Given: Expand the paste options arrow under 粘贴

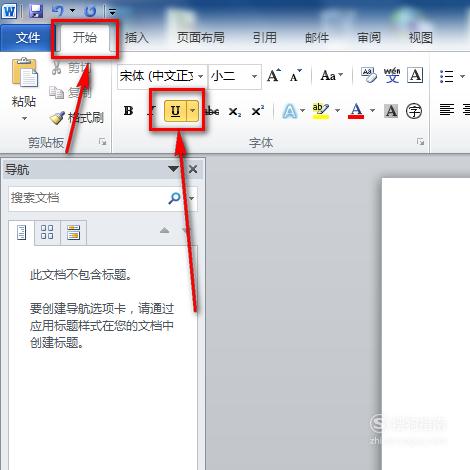Looking at the screenshot, I should click(x=24, y=118).
